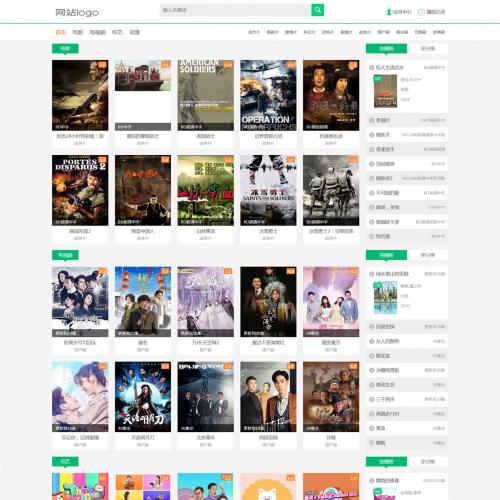Open 欧美剧 genre link in top bar
The width and height of the screenshot is (500, 500).
pyautogui.click(x=439, y=32)
